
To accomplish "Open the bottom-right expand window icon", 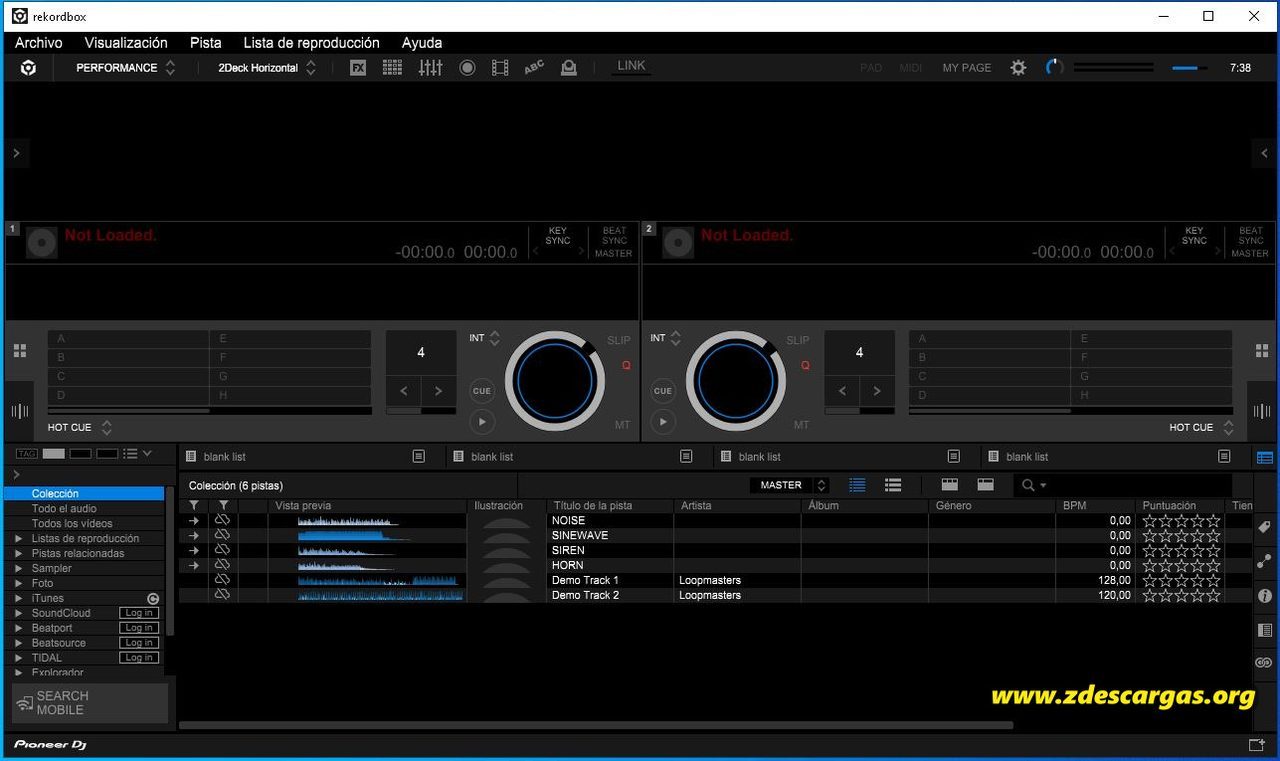I will click(1257, 745).
